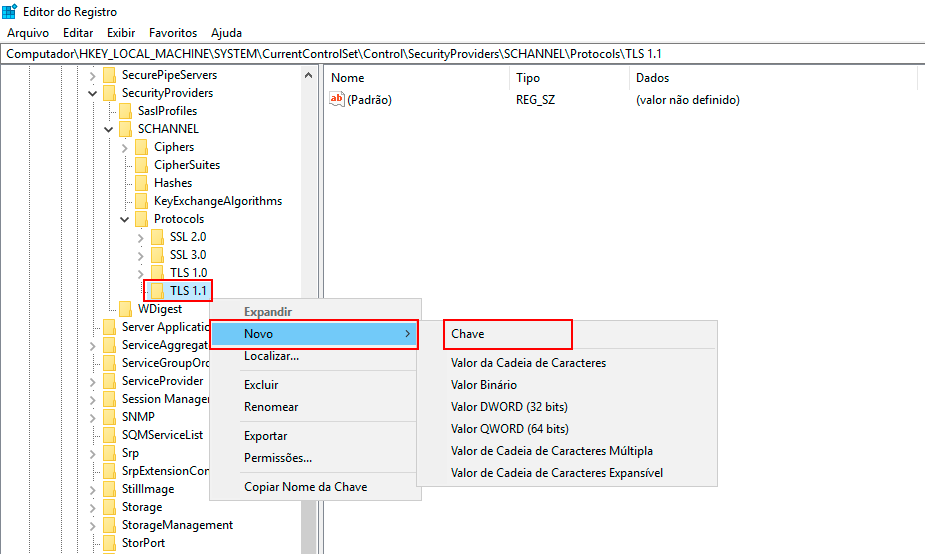The image size is (925, 554).
Task: Open the Favoritos menu
Action: [x=173, y=33]
